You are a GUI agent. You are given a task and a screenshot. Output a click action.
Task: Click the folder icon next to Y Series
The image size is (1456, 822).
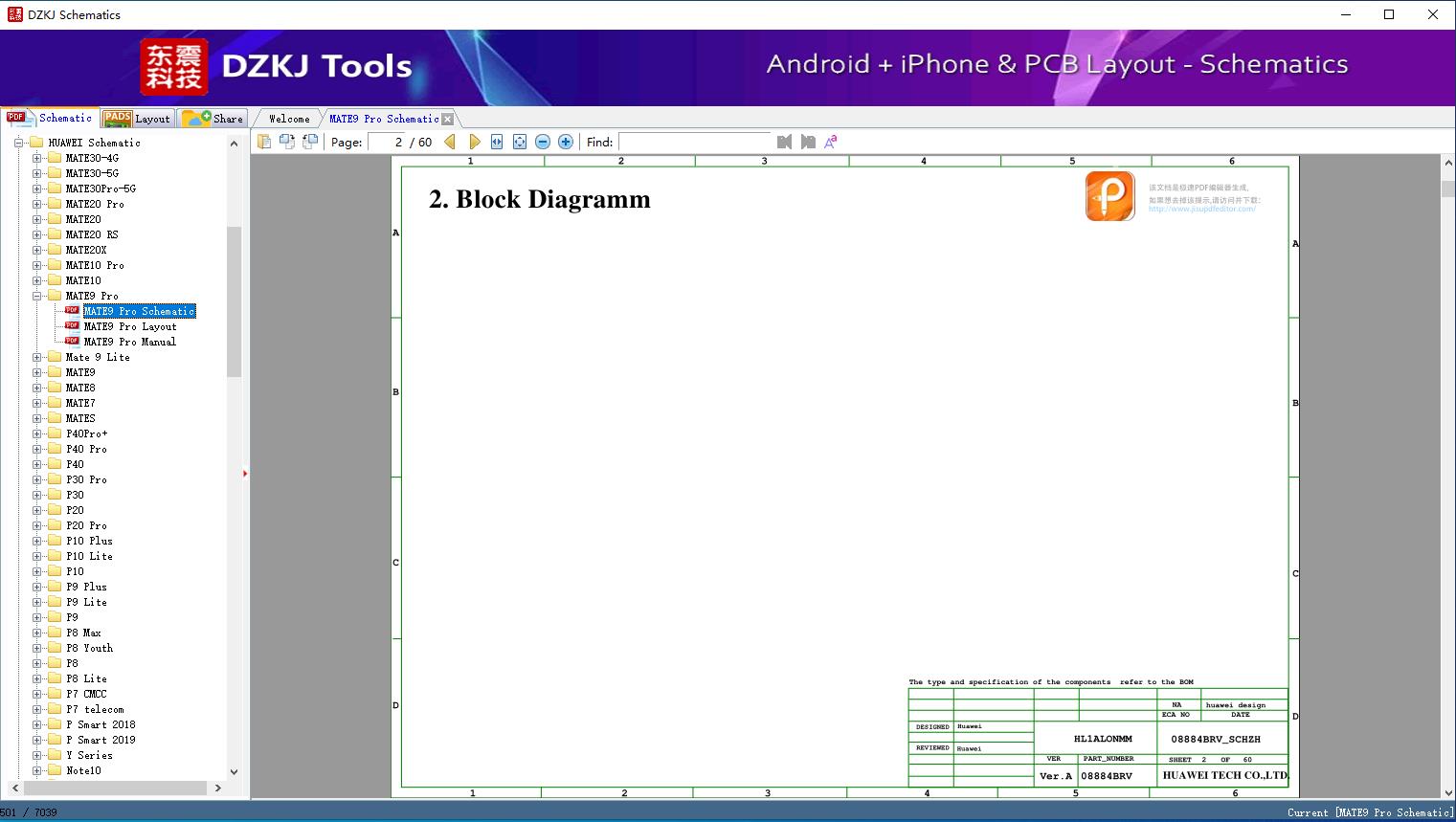tap(55, 755)
